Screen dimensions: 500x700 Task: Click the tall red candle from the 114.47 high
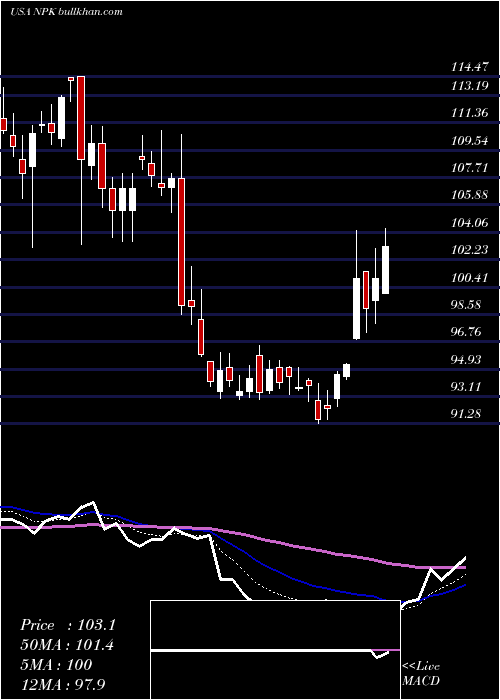81,118
